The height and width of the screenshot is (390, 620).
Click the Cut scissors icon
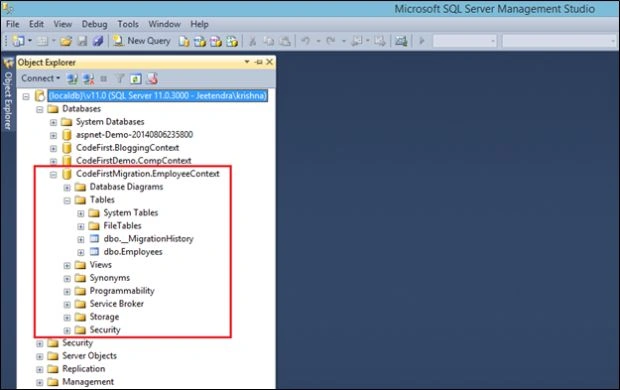[x=253, y=41]
